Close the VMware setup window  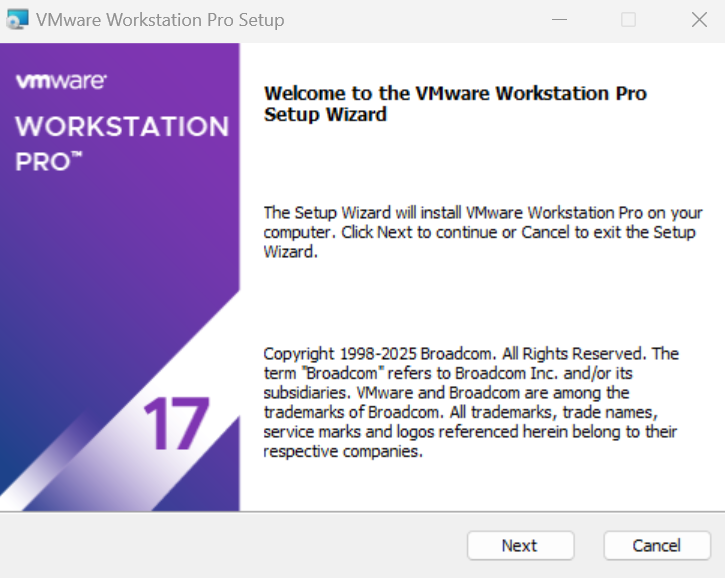(699, 20)
